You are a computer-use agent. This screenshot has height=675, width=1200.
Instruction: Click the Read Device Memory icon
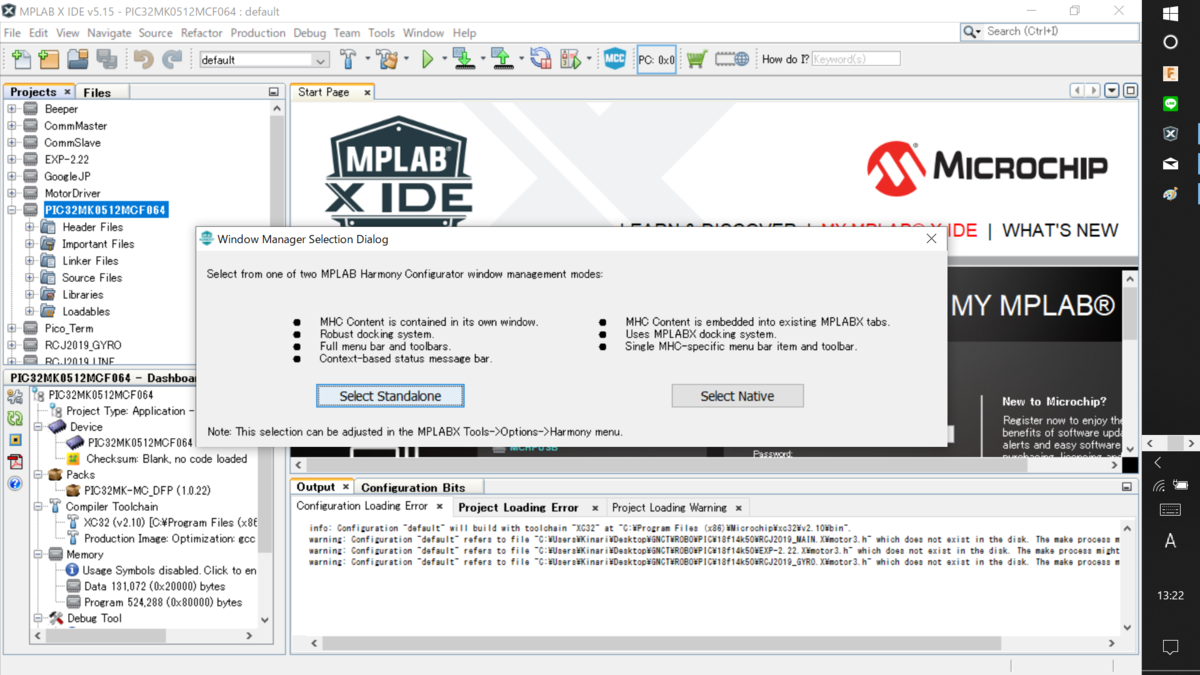[502, 60]
